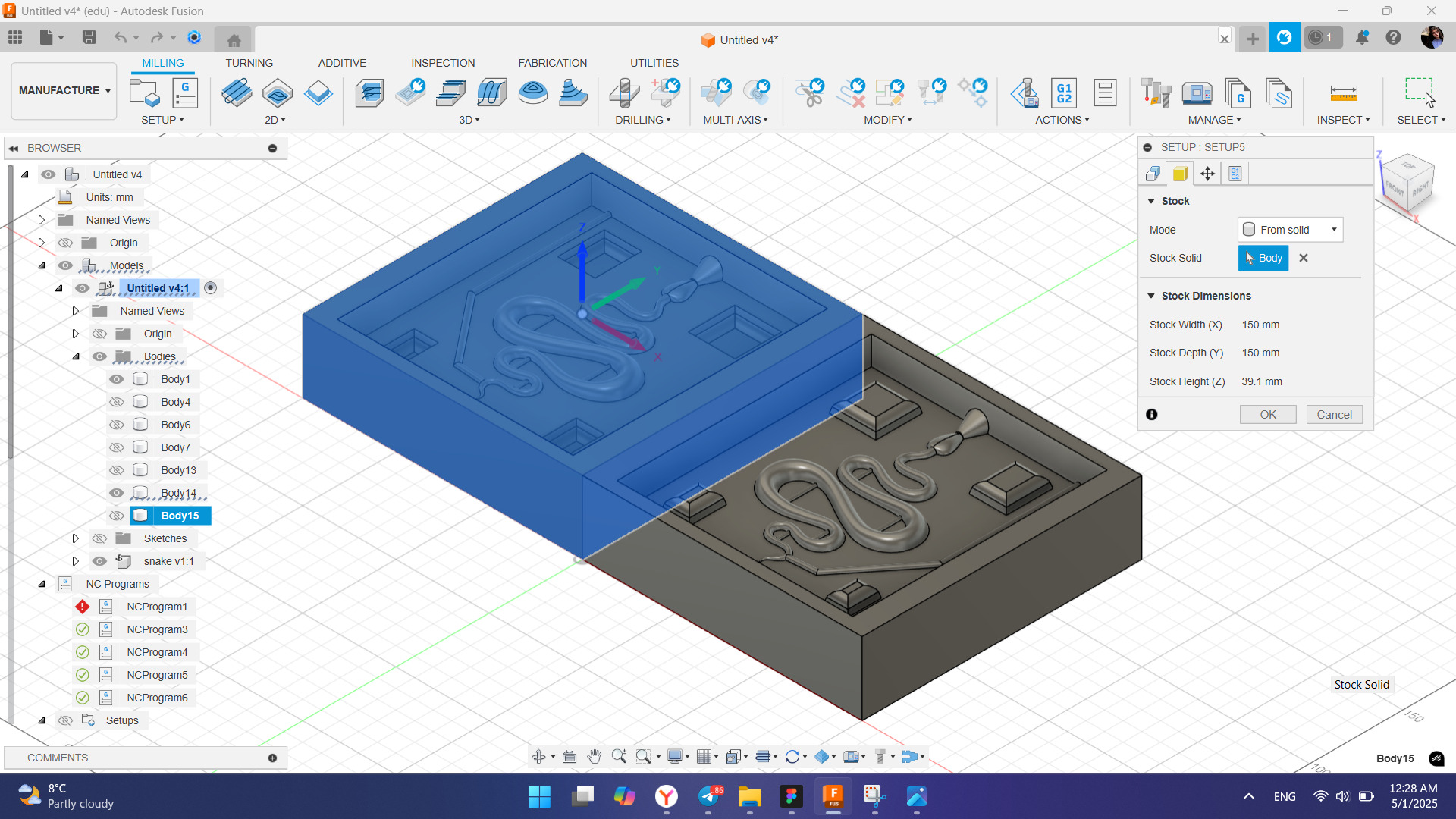Select NCProgram1 in the browser

157,607
